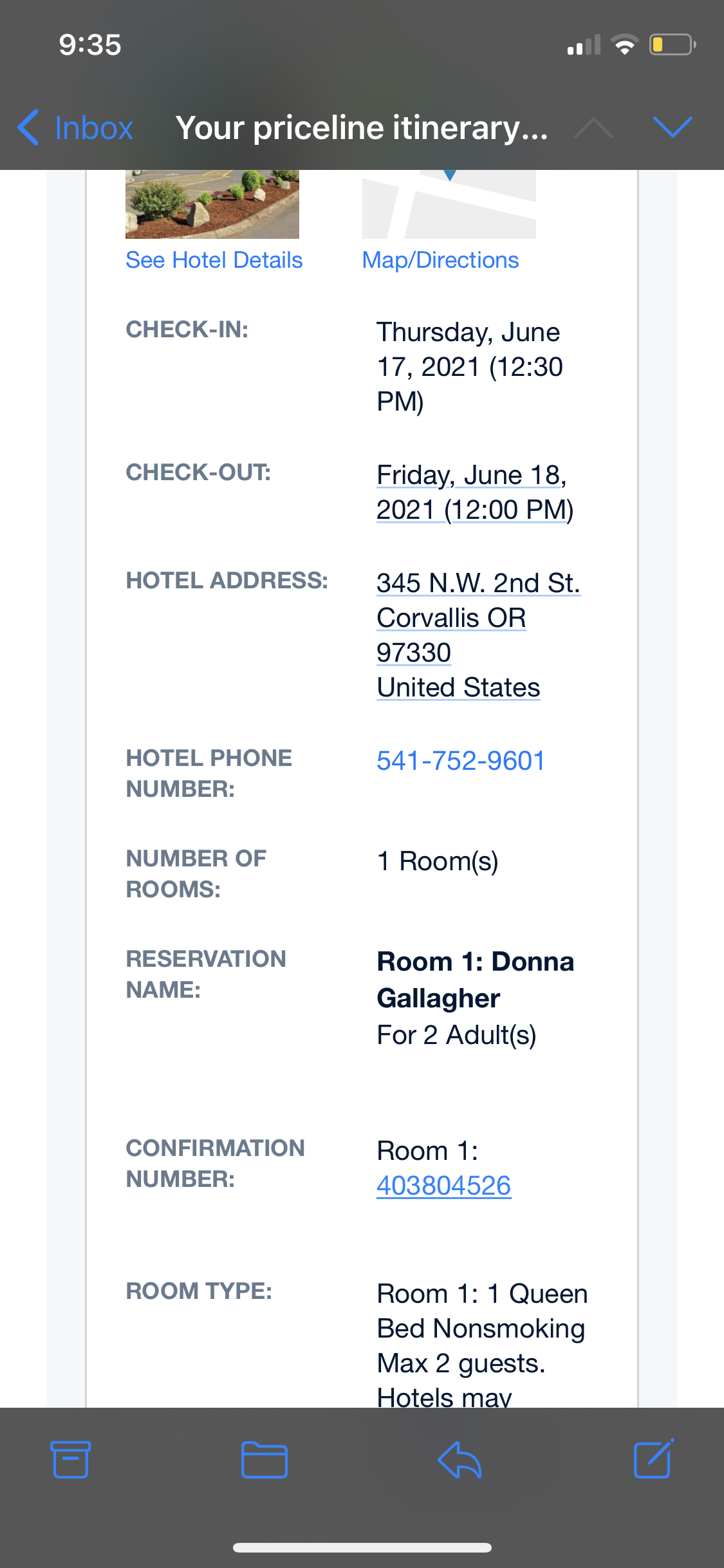Tap the home indicator bar
Screen dimensions: 724x1568
point(362,1547)
